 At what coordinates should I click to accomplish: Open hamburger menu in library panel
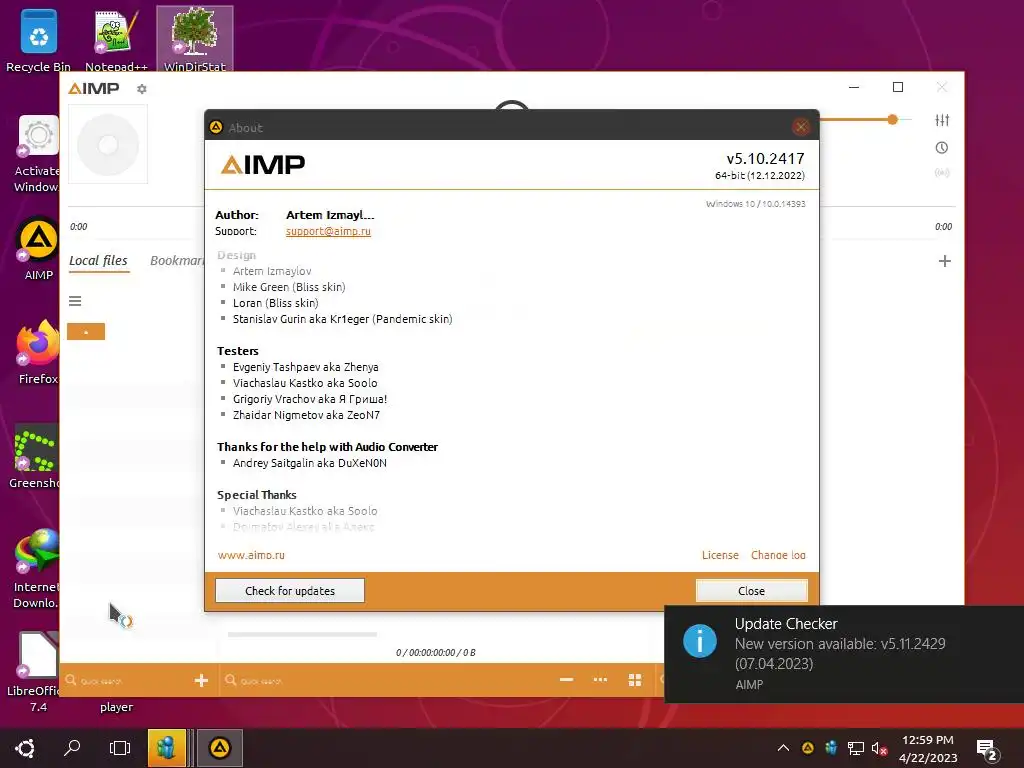coord(75,301)
